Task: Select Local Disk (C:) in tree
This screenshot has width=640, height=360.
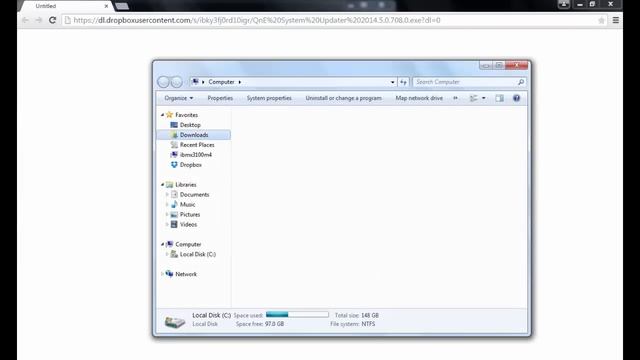Action: click(198, 254)
